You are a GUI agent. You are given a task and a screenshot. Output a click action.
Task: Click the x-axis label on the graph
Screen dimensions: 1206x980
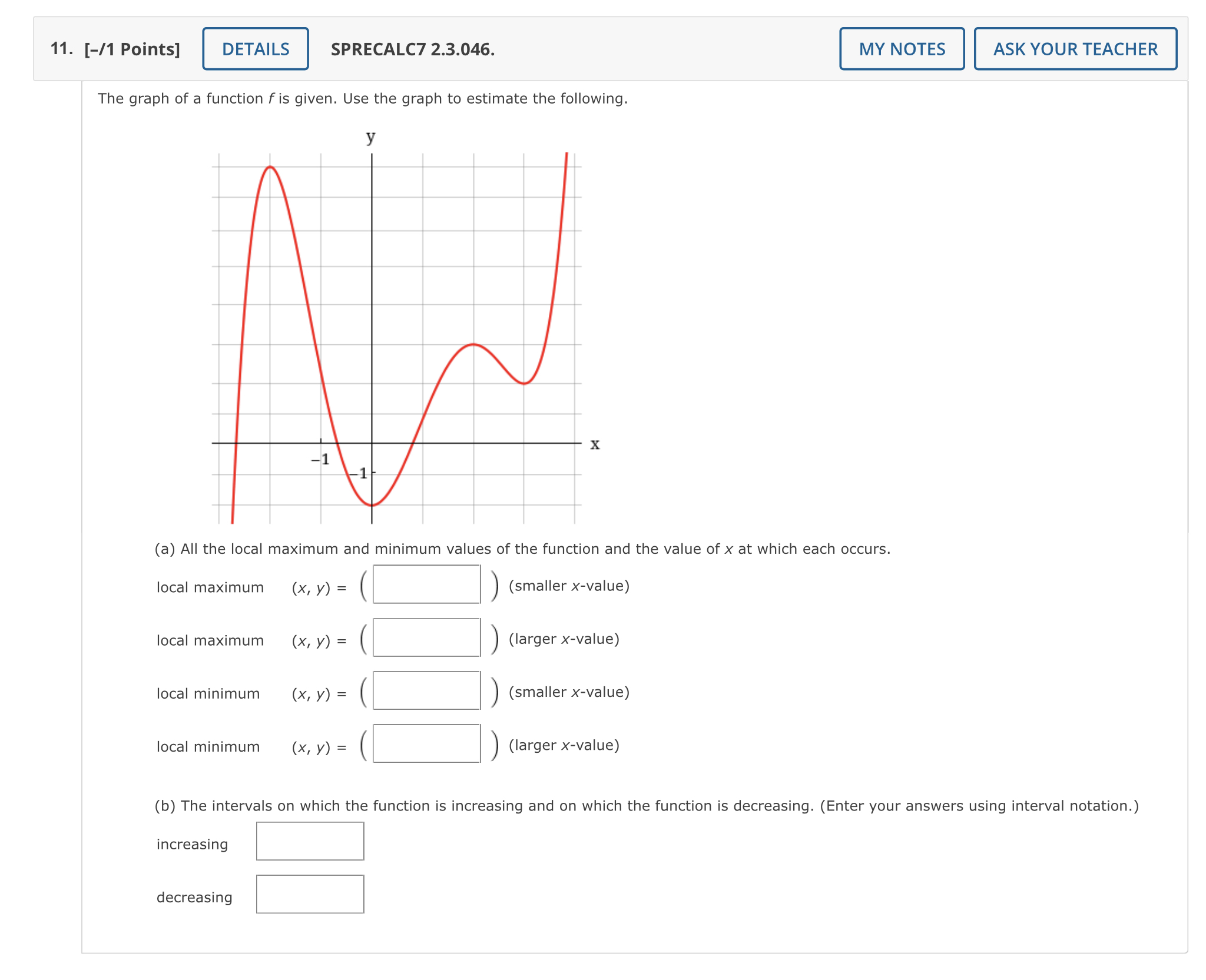[x=595, y=445]
